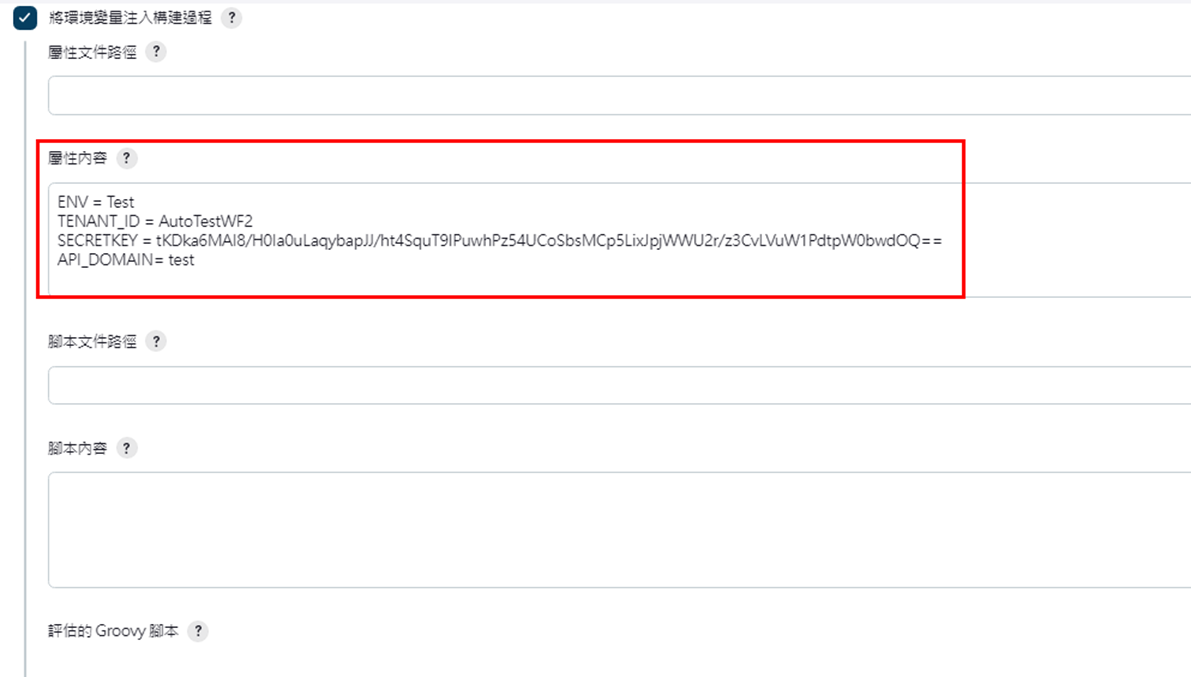Open the 腳本文件路徑 help tooltip
The height and width of the screenshot is (677, 1191).
[156, 341]
